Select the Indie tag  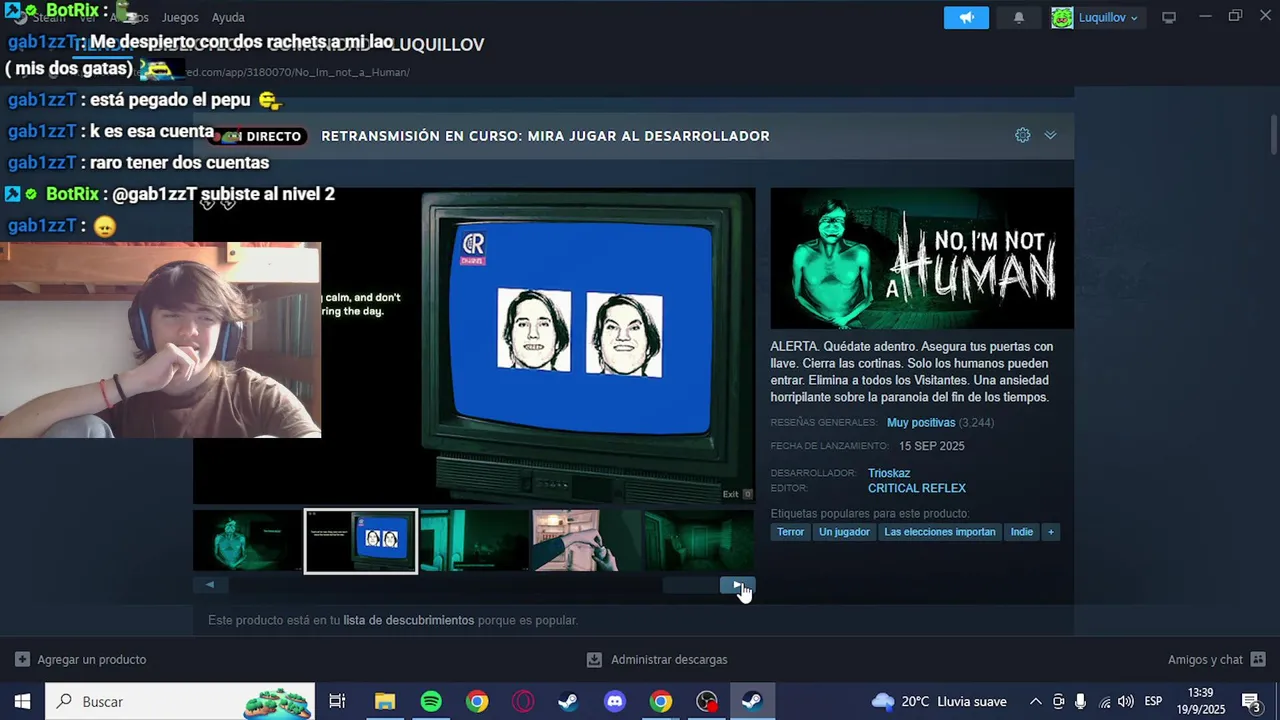click(1021, 532)
